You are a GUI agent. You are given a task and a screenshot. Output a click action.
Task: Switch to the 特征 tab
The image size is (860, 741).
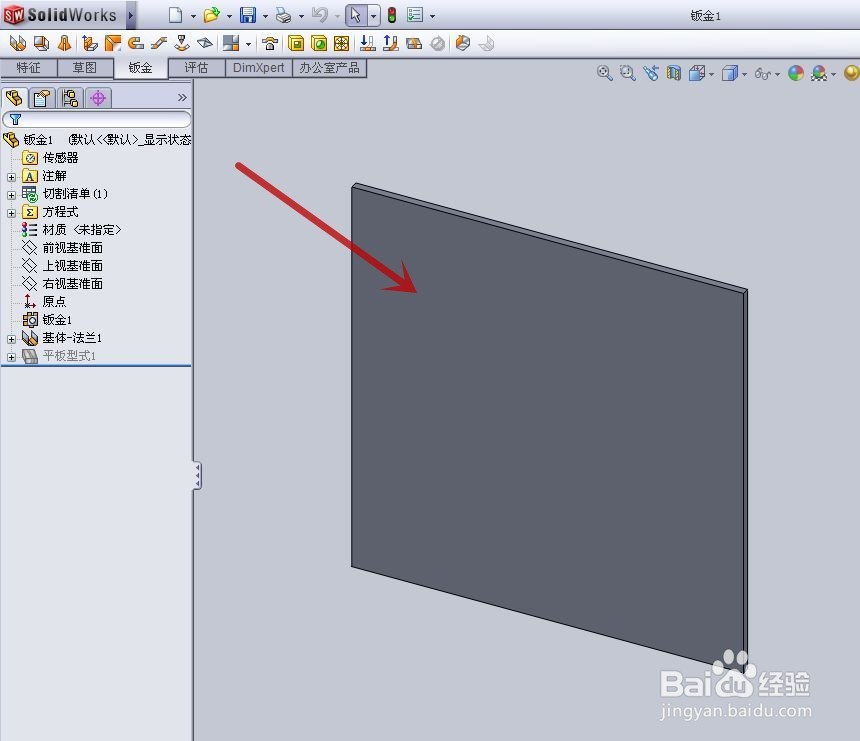(x=29, y=68)
